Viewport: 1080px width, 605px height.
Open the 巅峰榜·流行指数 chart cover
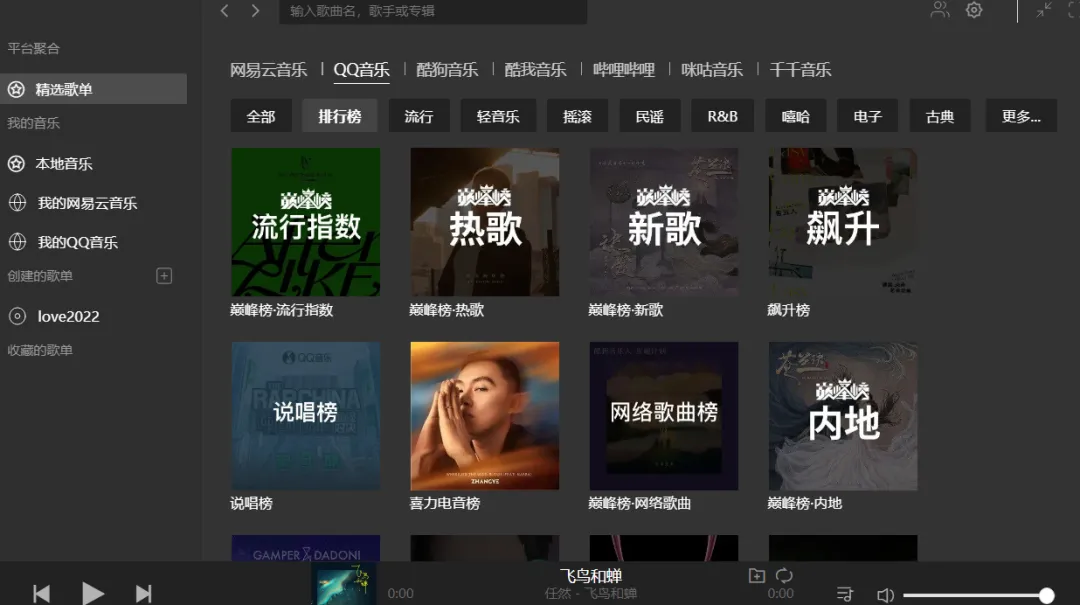(306, 222)
